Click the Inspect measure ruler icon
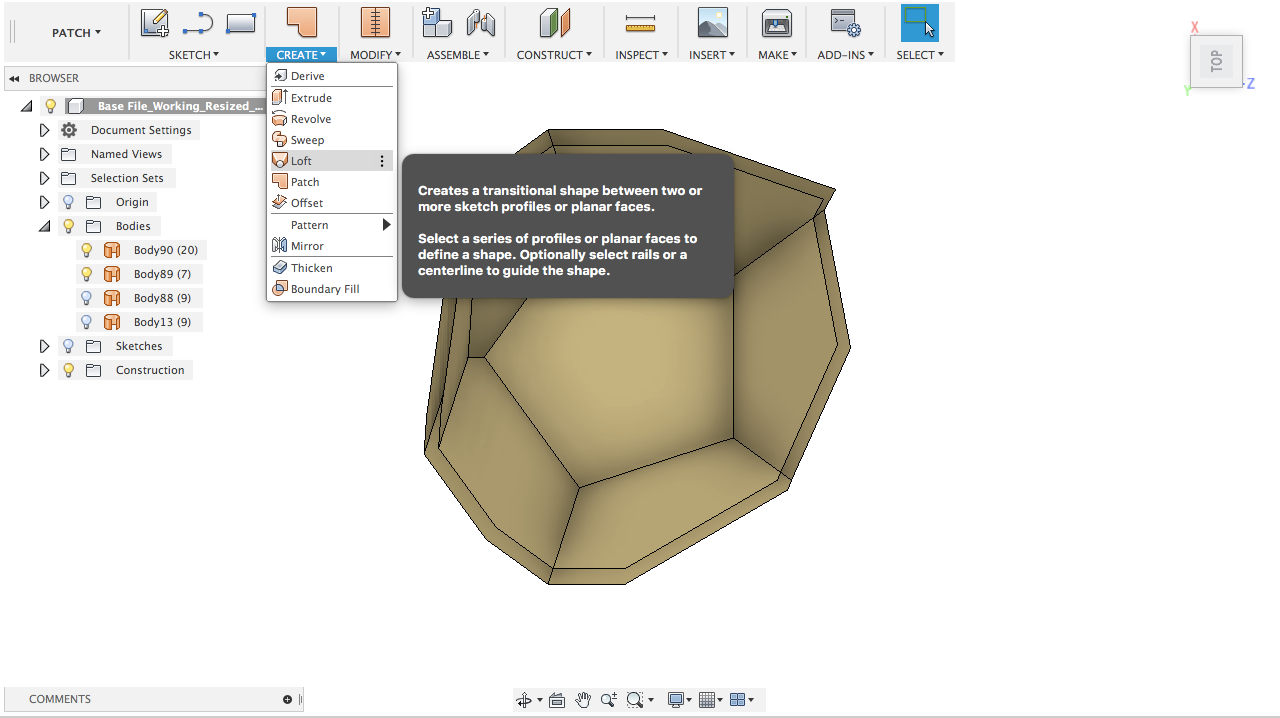The width and height of the screenshot is (1280, 718). pyautogui.click(x=639, y=23)
